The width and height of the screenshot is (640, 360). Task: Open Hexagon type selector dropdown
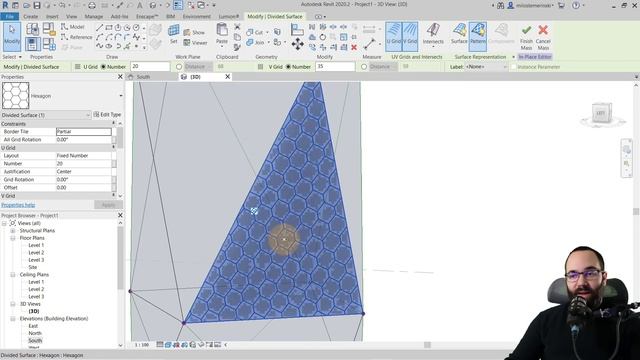click(x=121, y=96)
